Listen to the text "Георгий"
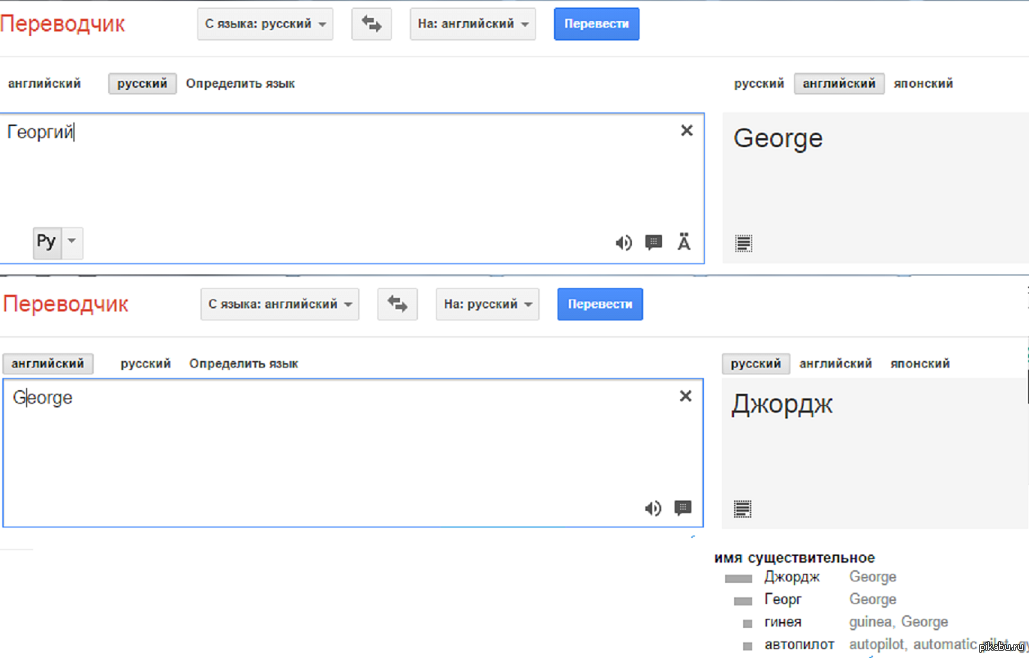Screen dimensions: 1029x658 (623, 242)
